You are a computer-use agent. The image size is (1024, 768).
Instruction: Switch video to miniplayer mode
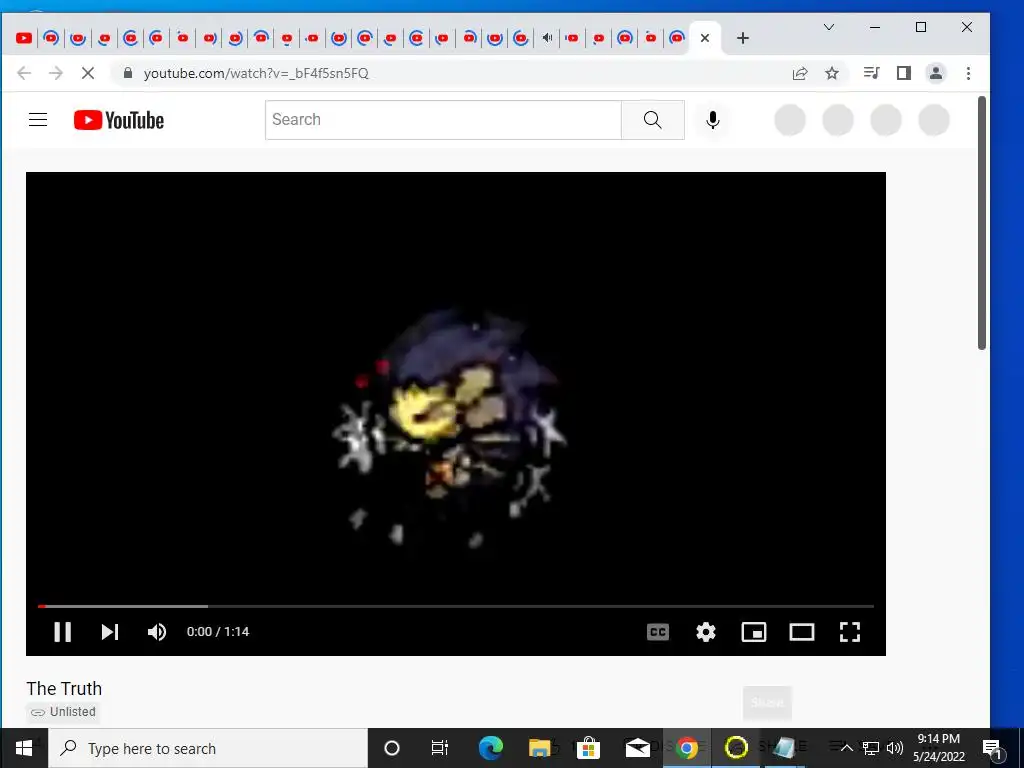[x=754, y=632]
